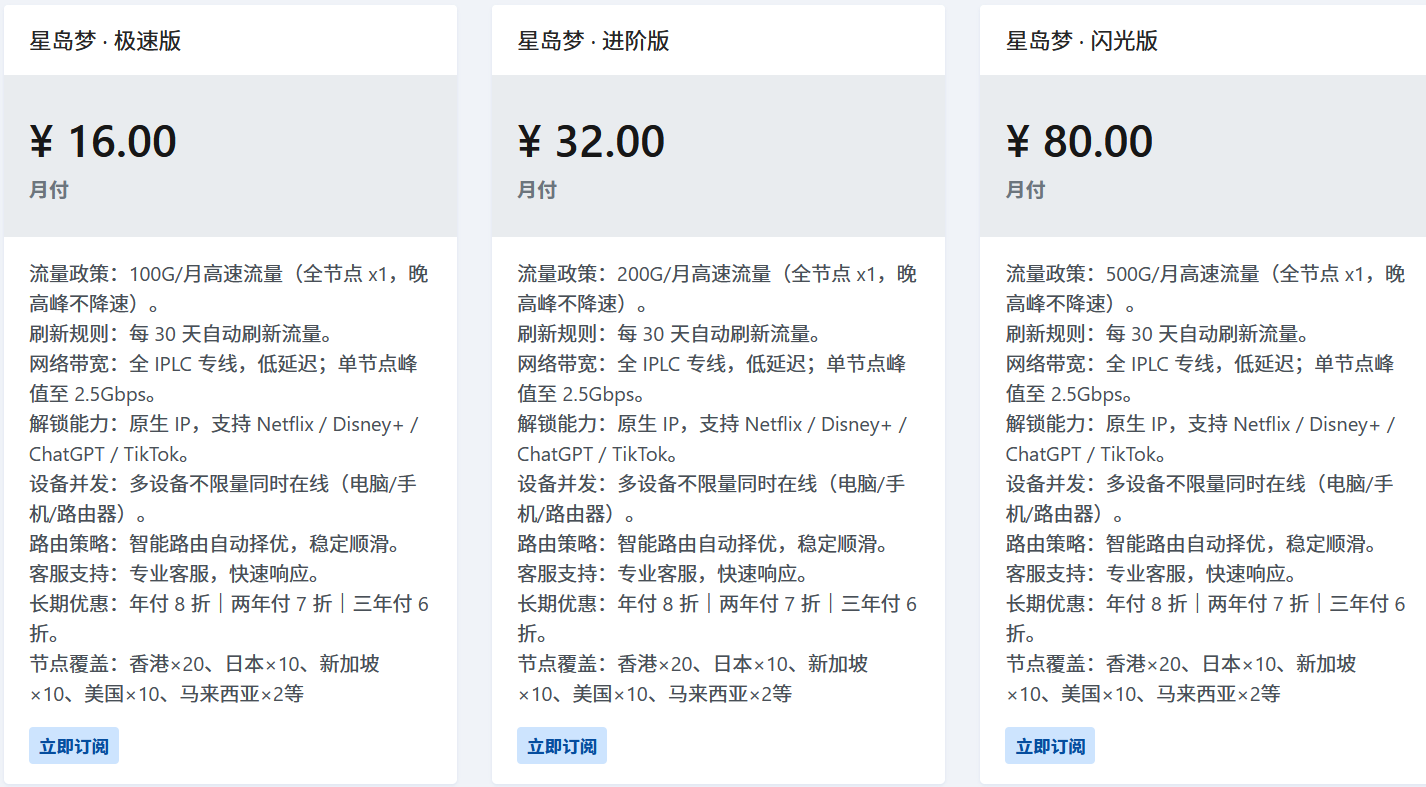The image size is (1426, 787).
Task: Click 月付 label under ¥ 16.00
Action: click(49, 190)
